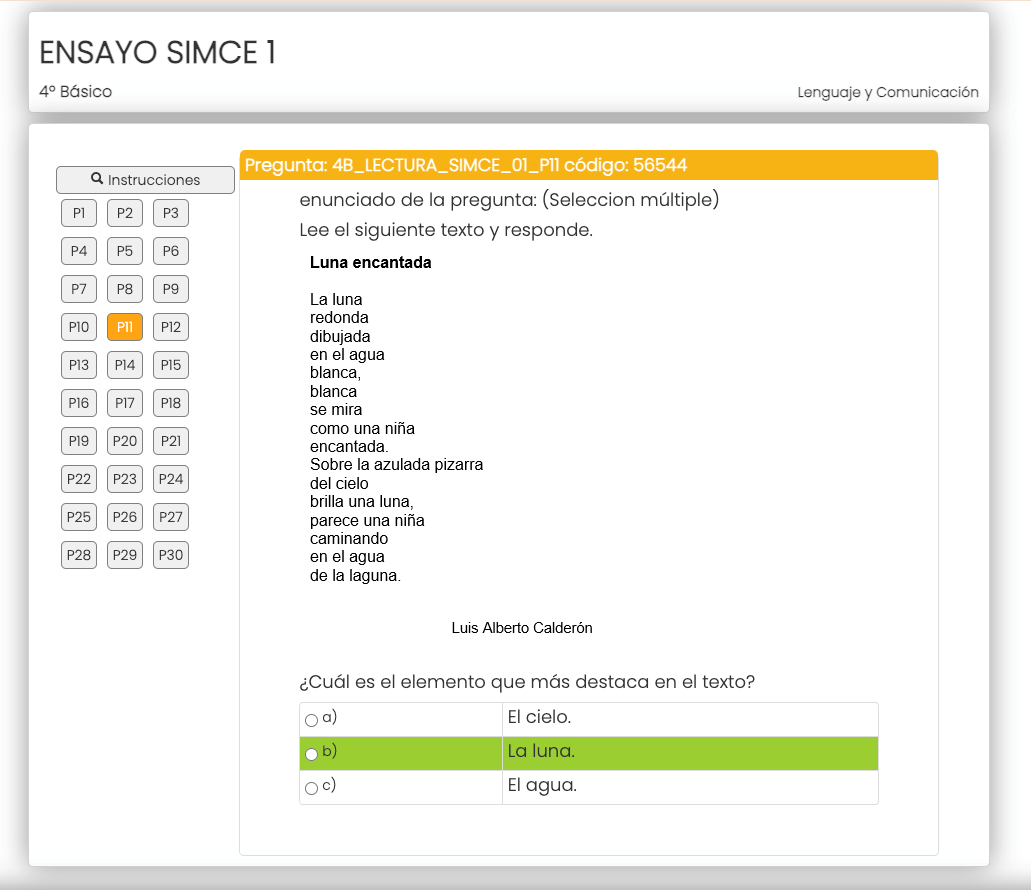Screen dimensions: 1031x890
Task: Click the answer text 'El cielo.'
Action: coord(539,718)
